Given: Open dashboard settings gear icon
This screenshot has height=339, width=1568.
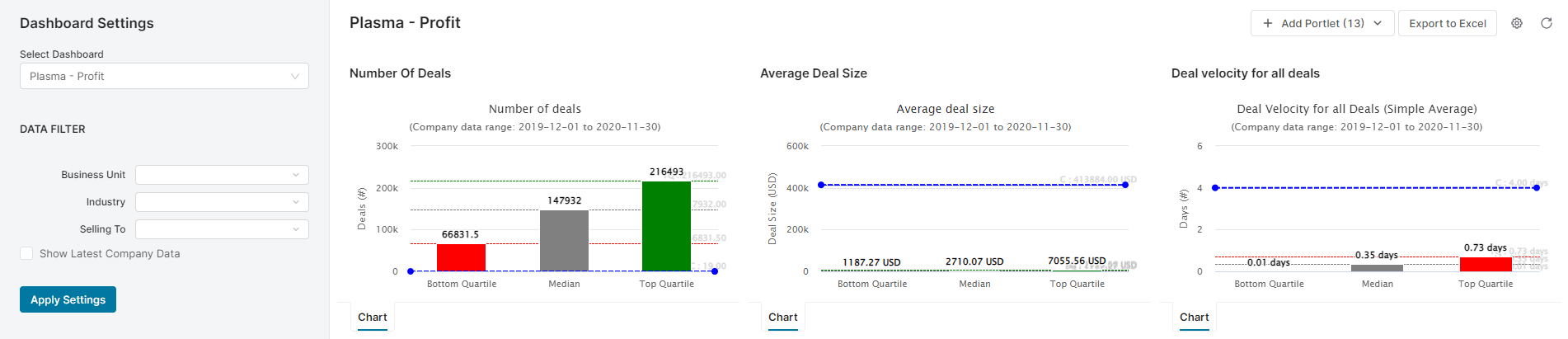Looking at the screenshot, I should (1517, 23).
